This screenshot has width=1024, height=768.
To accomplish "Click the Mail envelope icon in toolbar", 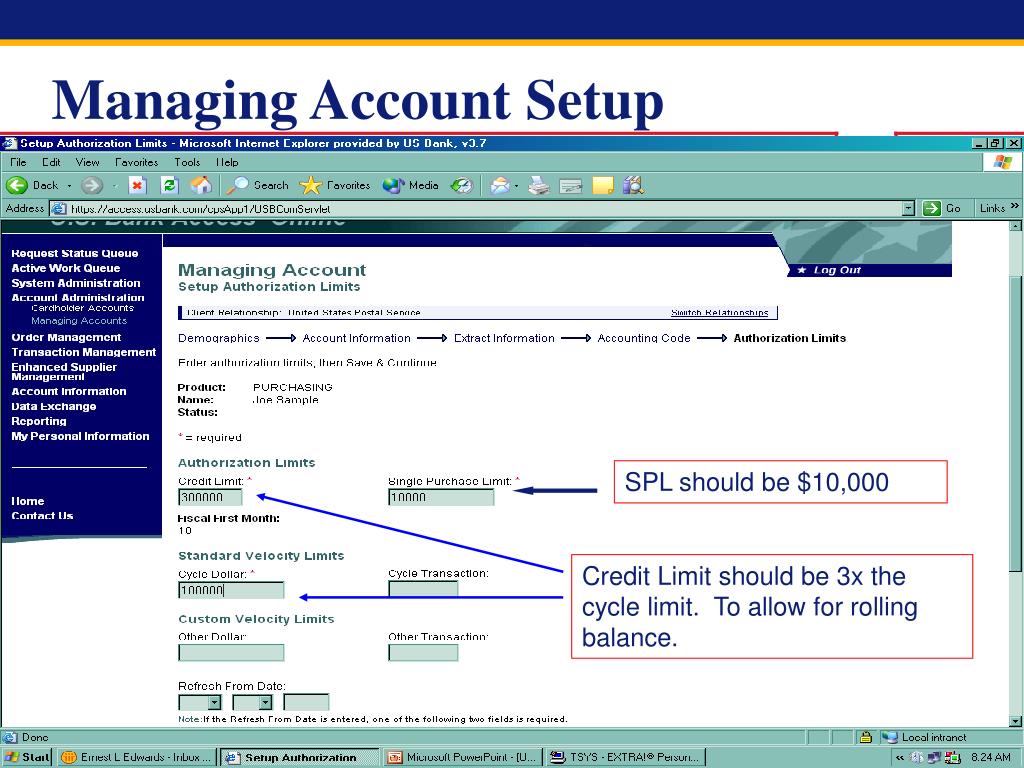I will coord(500,185).
